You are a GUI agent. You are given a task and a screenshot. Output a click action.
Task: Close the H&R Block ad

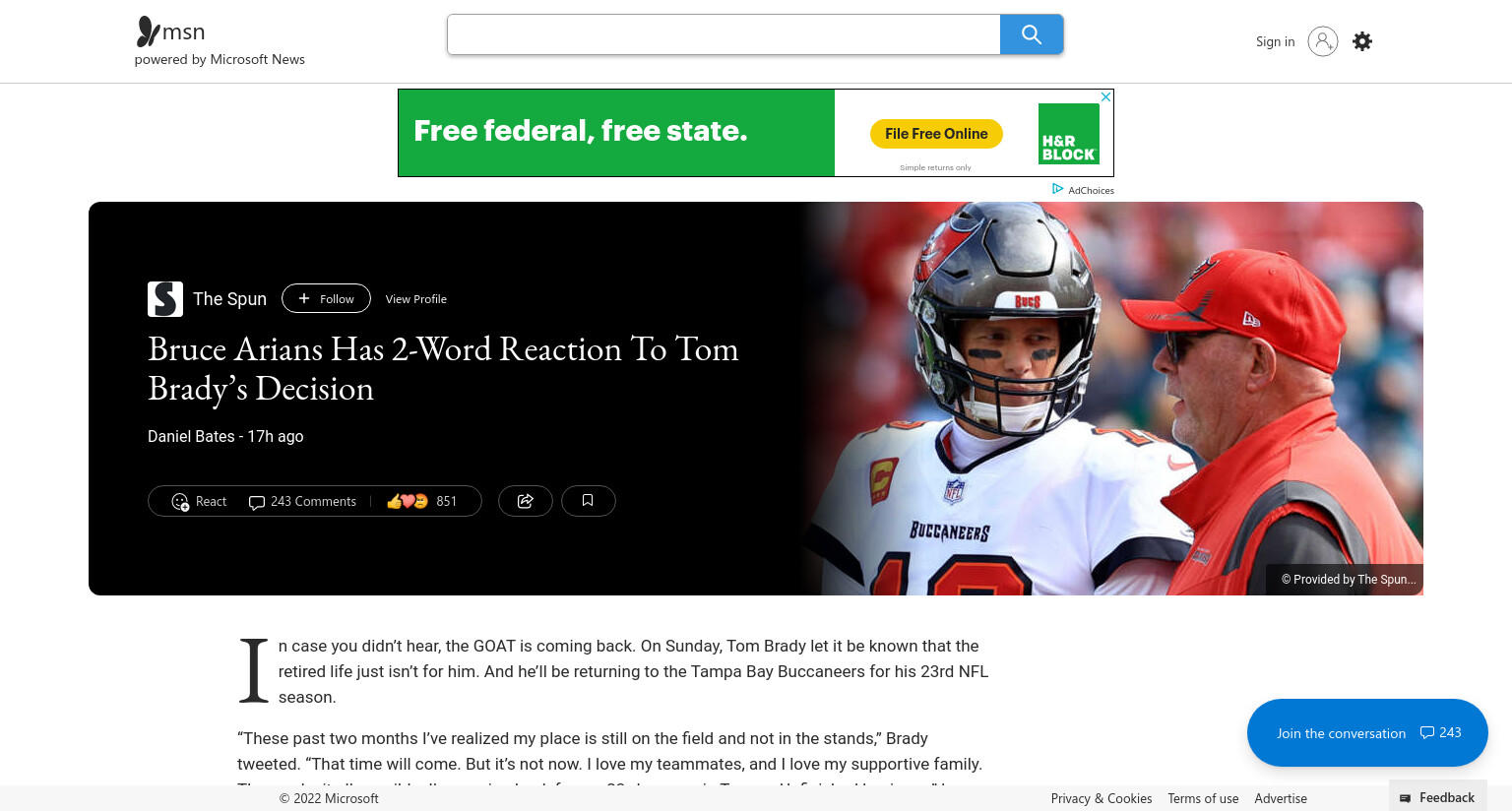pyautogui.click(x=1105, y=96)
